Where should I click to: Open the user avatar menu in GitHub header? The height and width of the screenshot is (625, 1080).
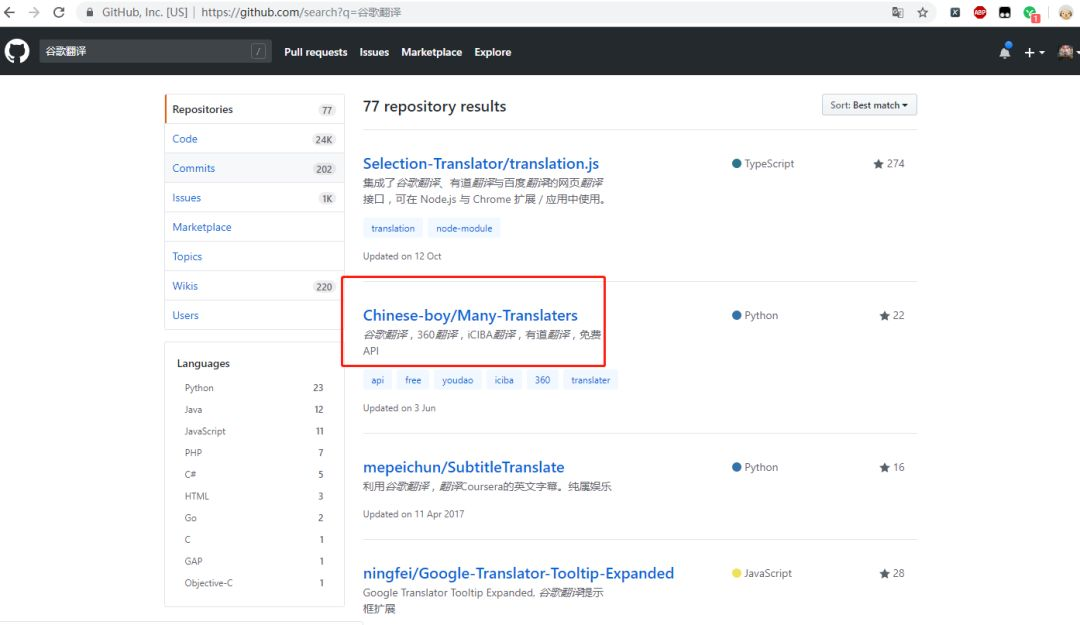pyautogui.click(x=1067, y=52)
